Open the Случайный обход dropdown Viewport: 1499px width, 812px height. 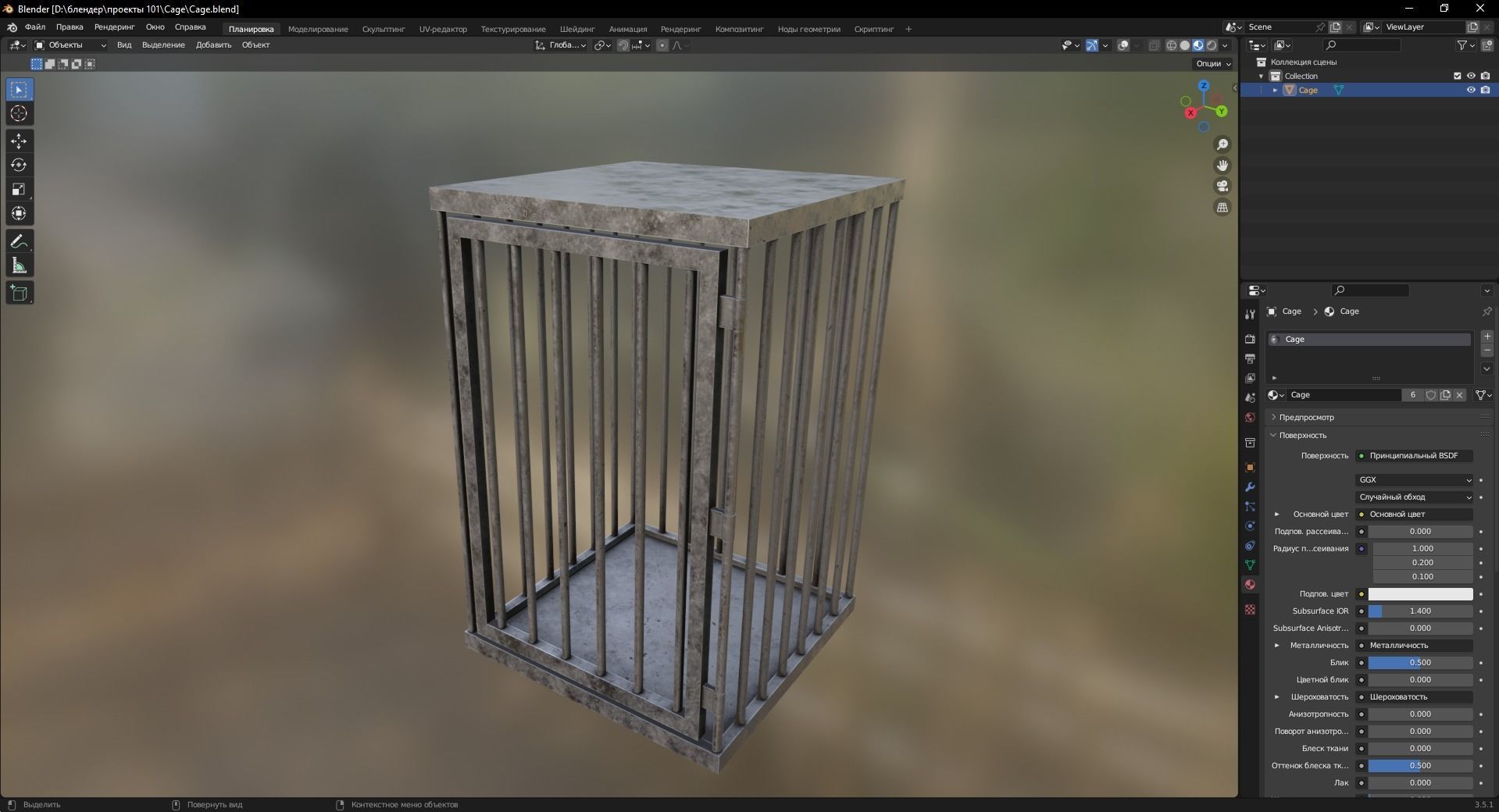point(1415,497)
